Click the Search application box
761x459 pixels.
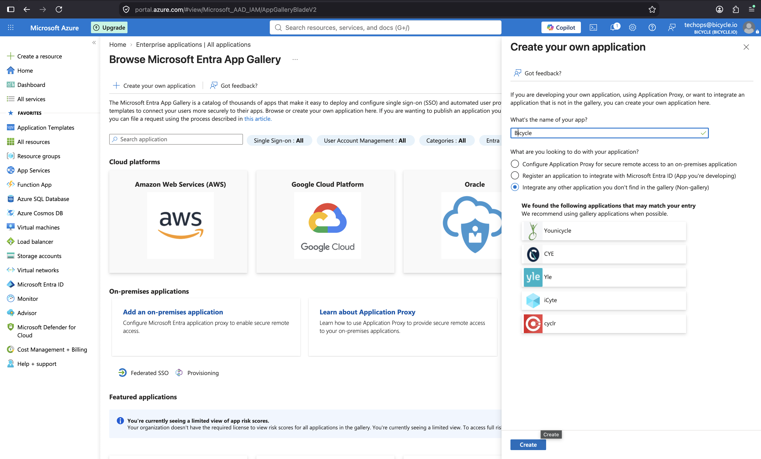[x=176, y=139]
